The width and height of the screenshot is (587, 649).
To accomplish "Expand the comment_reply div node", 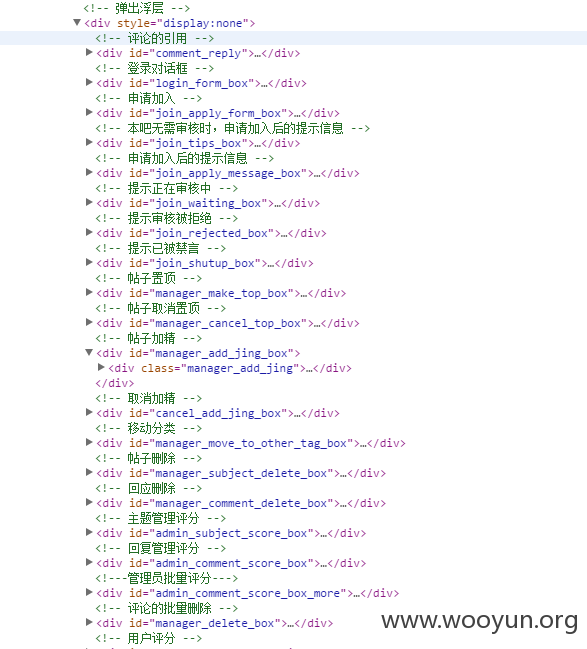I will point(89,52).
